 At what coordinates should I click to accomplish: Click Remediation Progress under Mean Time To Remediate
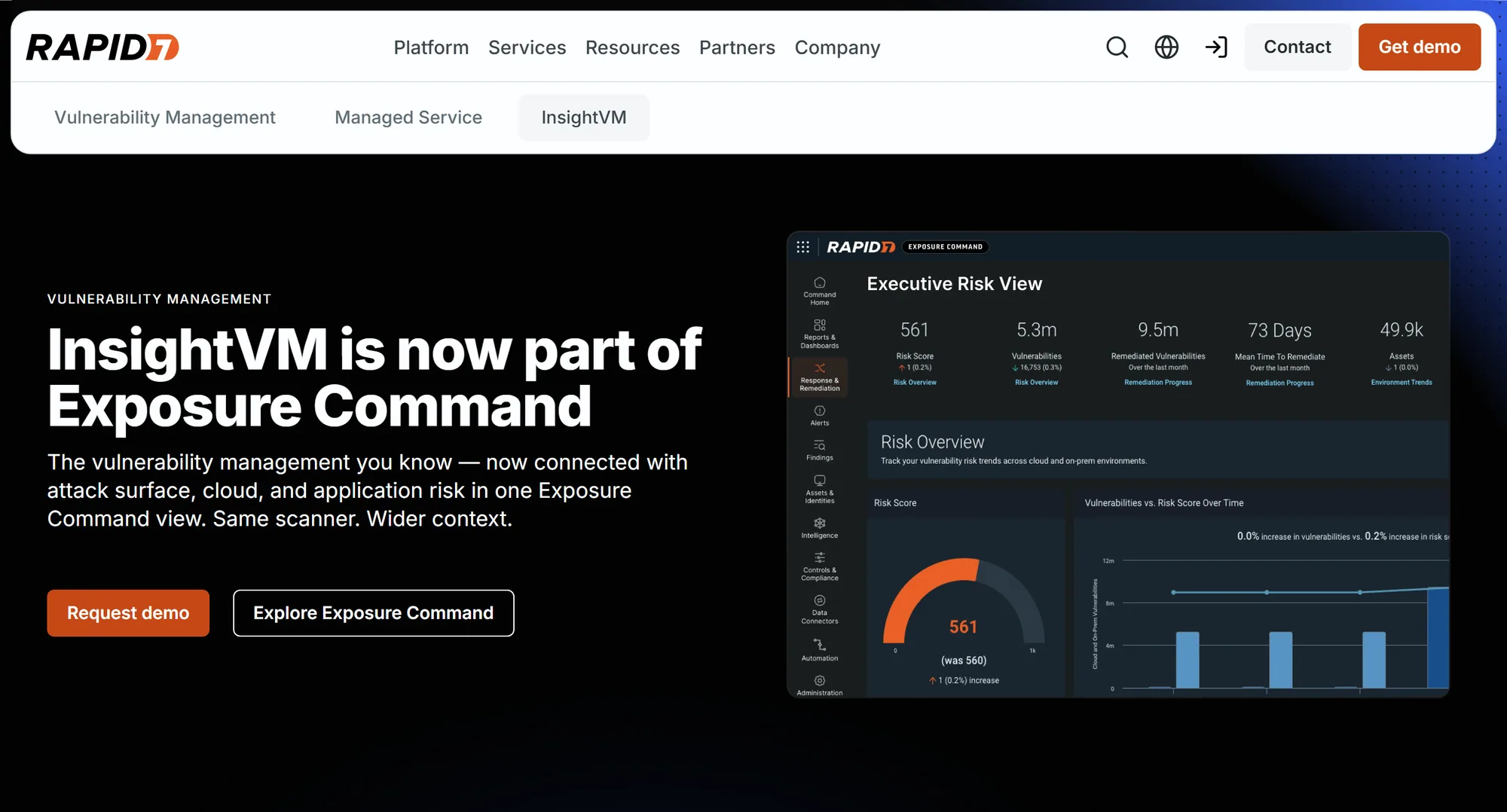click(x=1279, y=383)
